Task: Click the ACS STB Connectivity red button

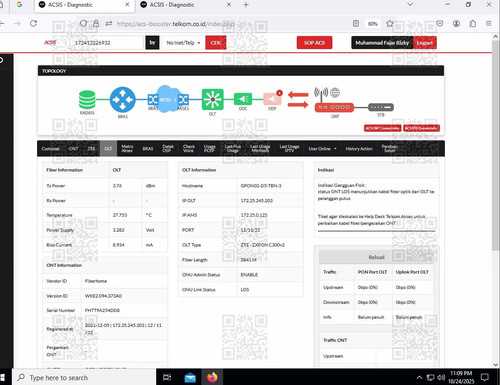Action: click(421, 128)
